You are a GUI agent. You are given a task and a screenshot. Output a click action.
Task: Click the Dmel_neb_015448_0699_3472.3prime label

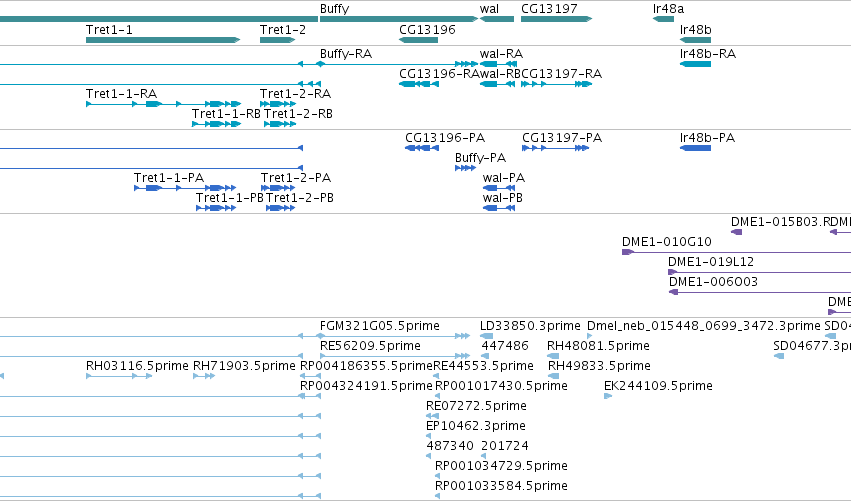pos(703,326)
